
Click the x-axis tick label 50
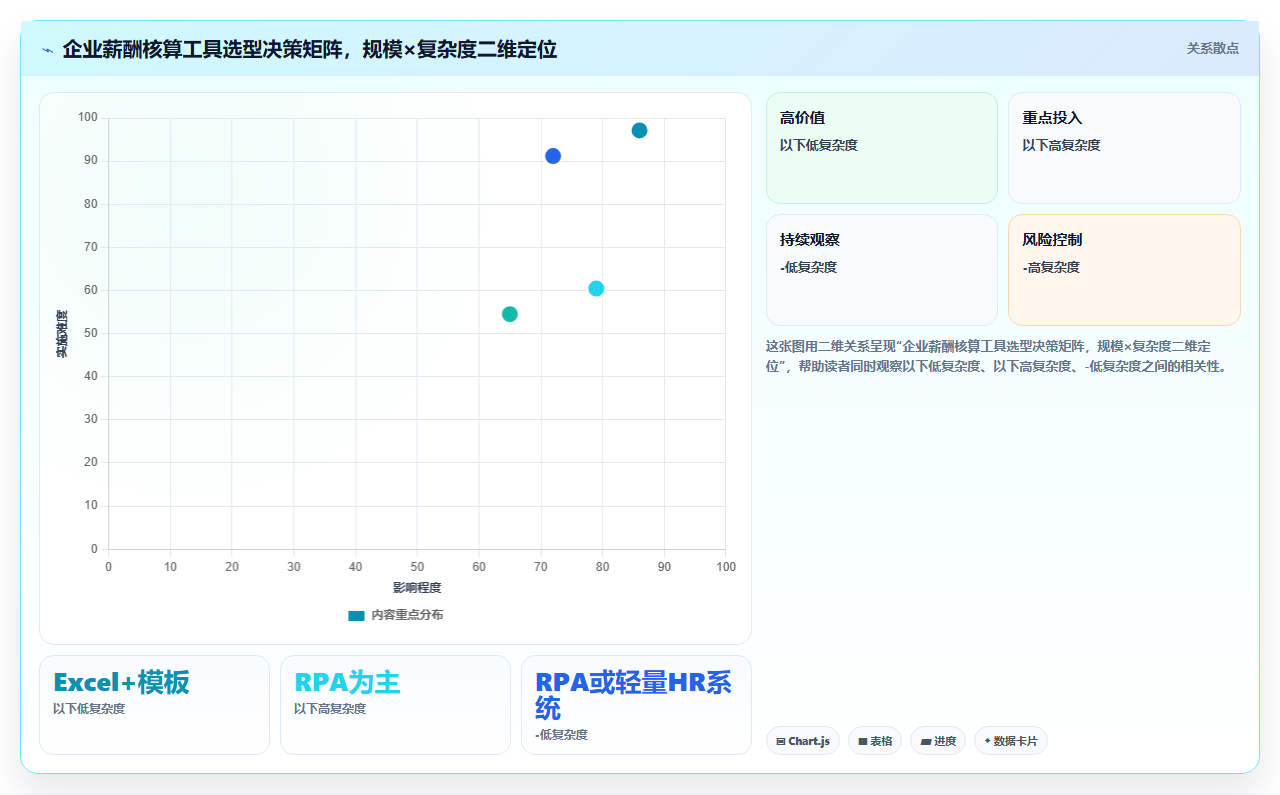pos(417,567)
